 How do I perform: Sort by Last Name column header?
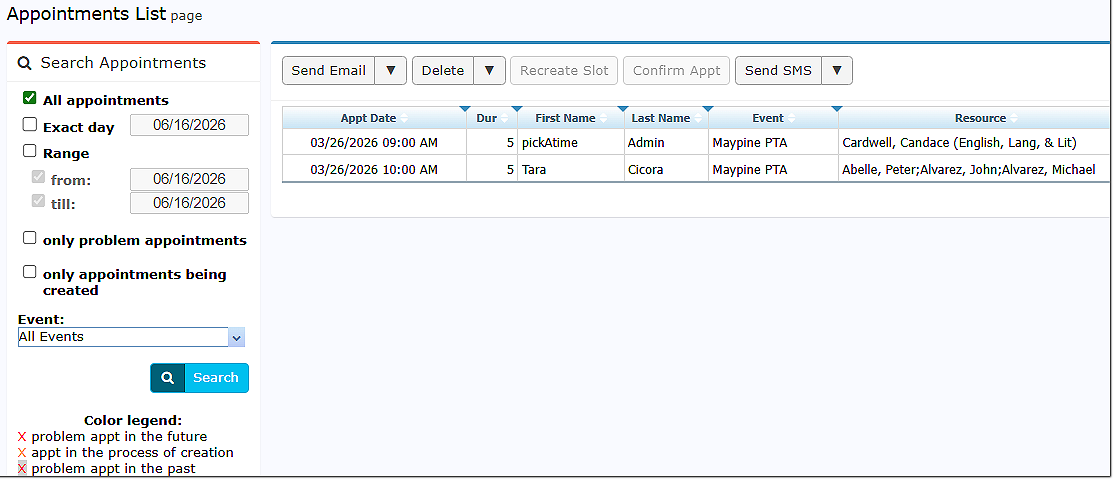point(666,119)
